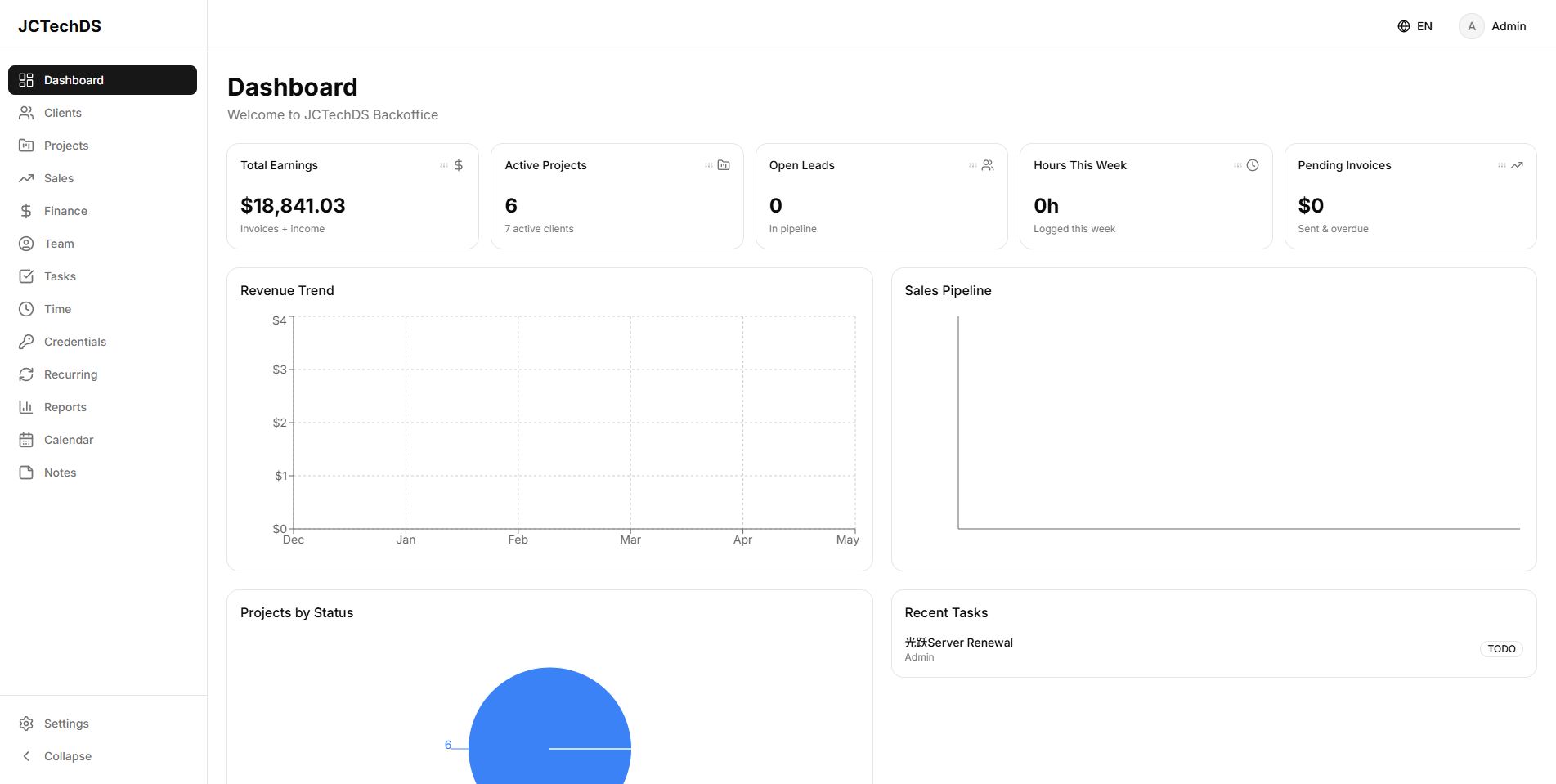Open the Projects section
The width and height of the screenshot is (1556, 784).
(x=102, y=146)
